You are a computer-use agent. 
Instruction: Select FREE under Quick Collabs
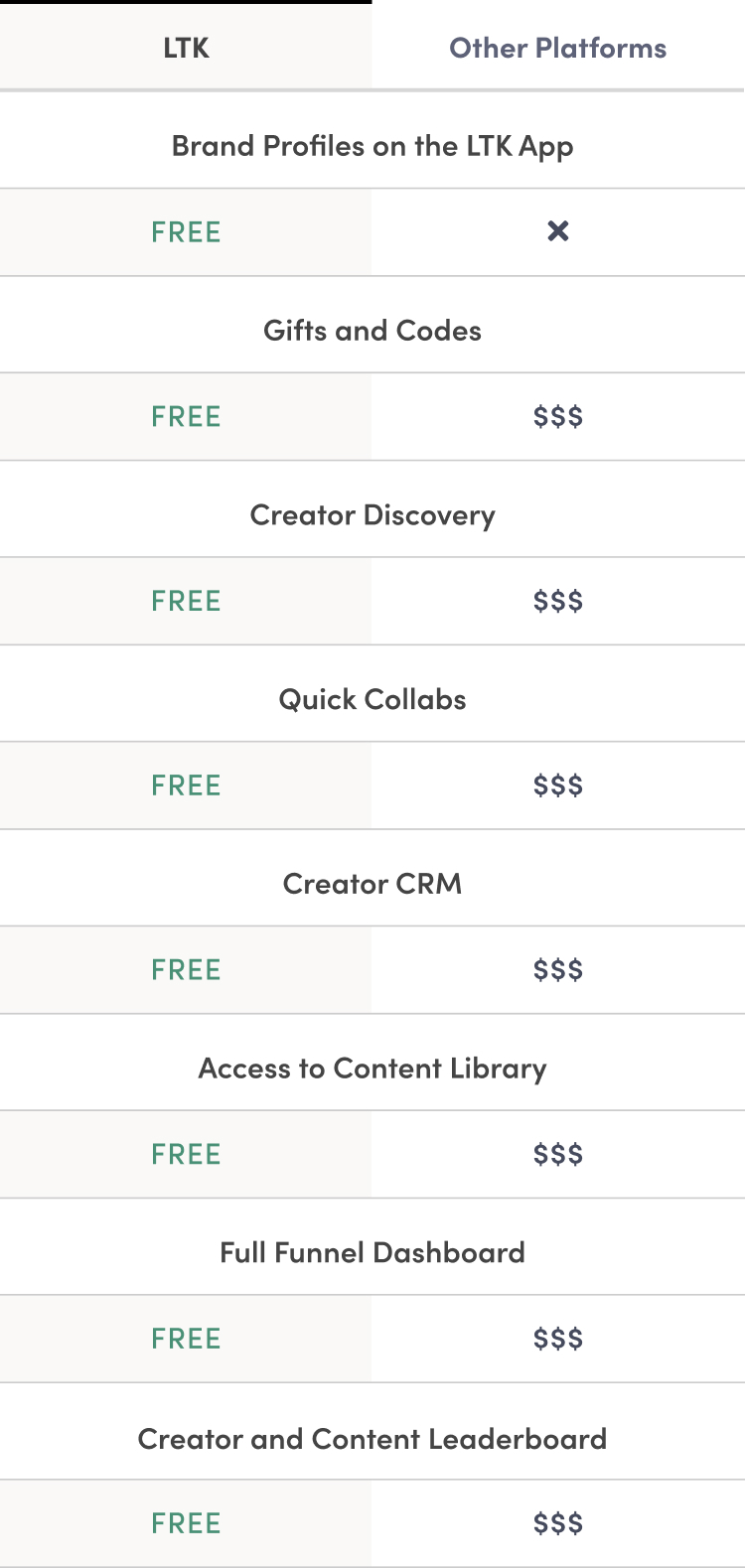[x=186, y=785]
